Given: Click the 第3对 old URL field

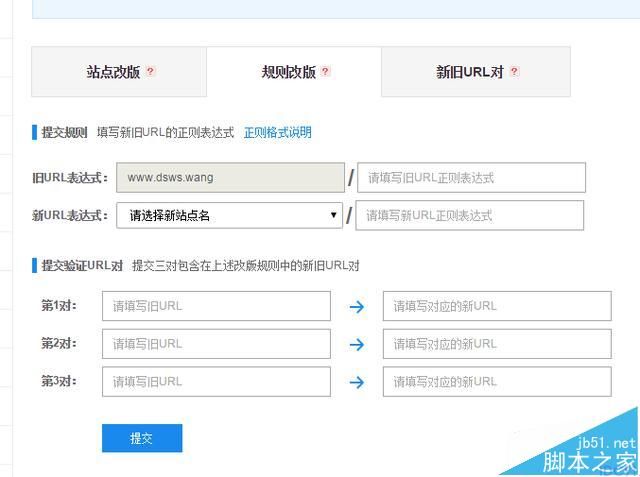Looking at the screenshot, I should [216, 382].
